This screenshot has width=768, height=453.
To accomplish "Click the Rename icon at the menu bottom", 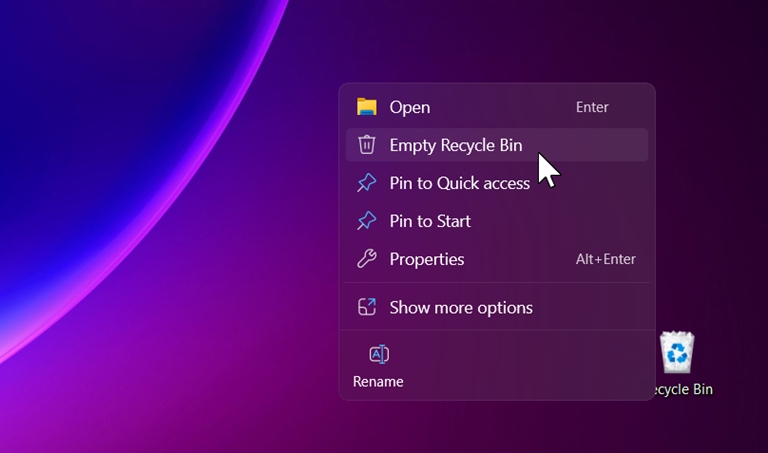I will [x=379, y=355].
